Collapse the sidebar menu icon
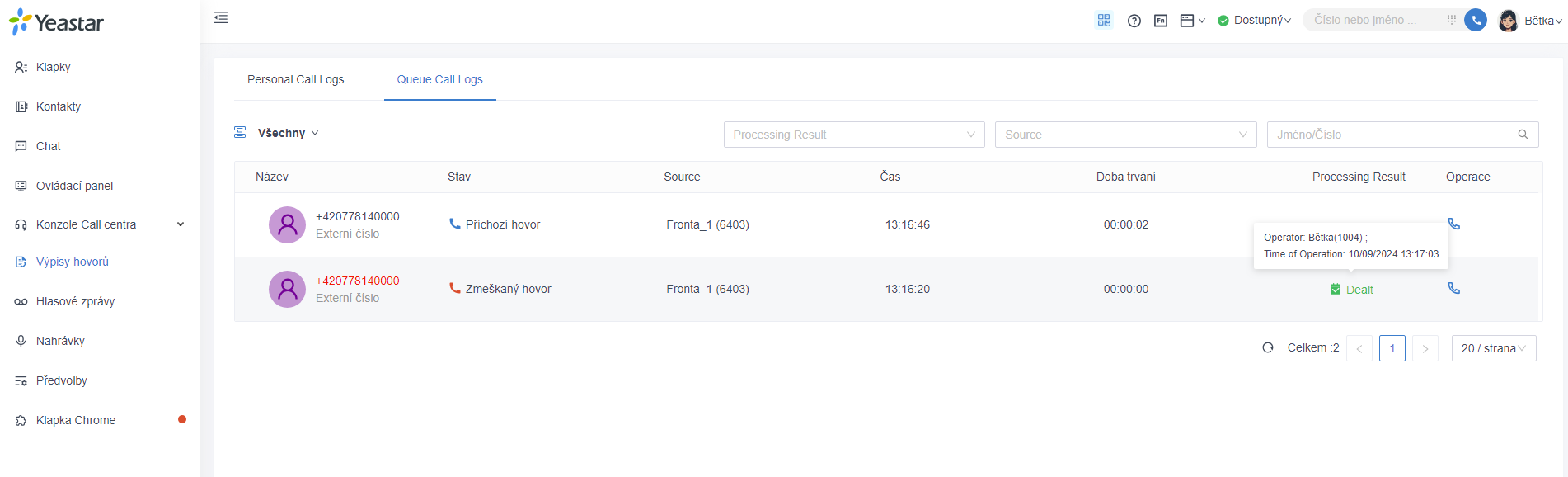 (221, 17)
